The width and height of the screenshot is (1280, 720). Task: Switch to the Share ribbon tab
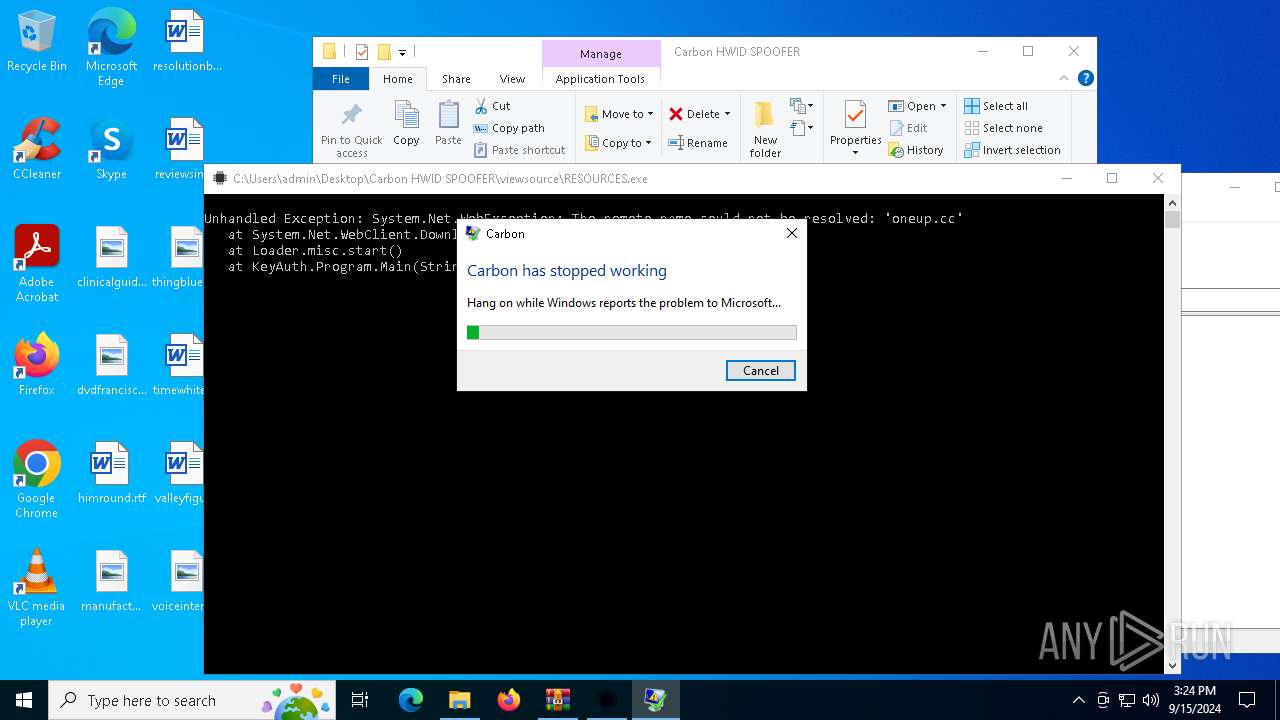tap(456, 79)
